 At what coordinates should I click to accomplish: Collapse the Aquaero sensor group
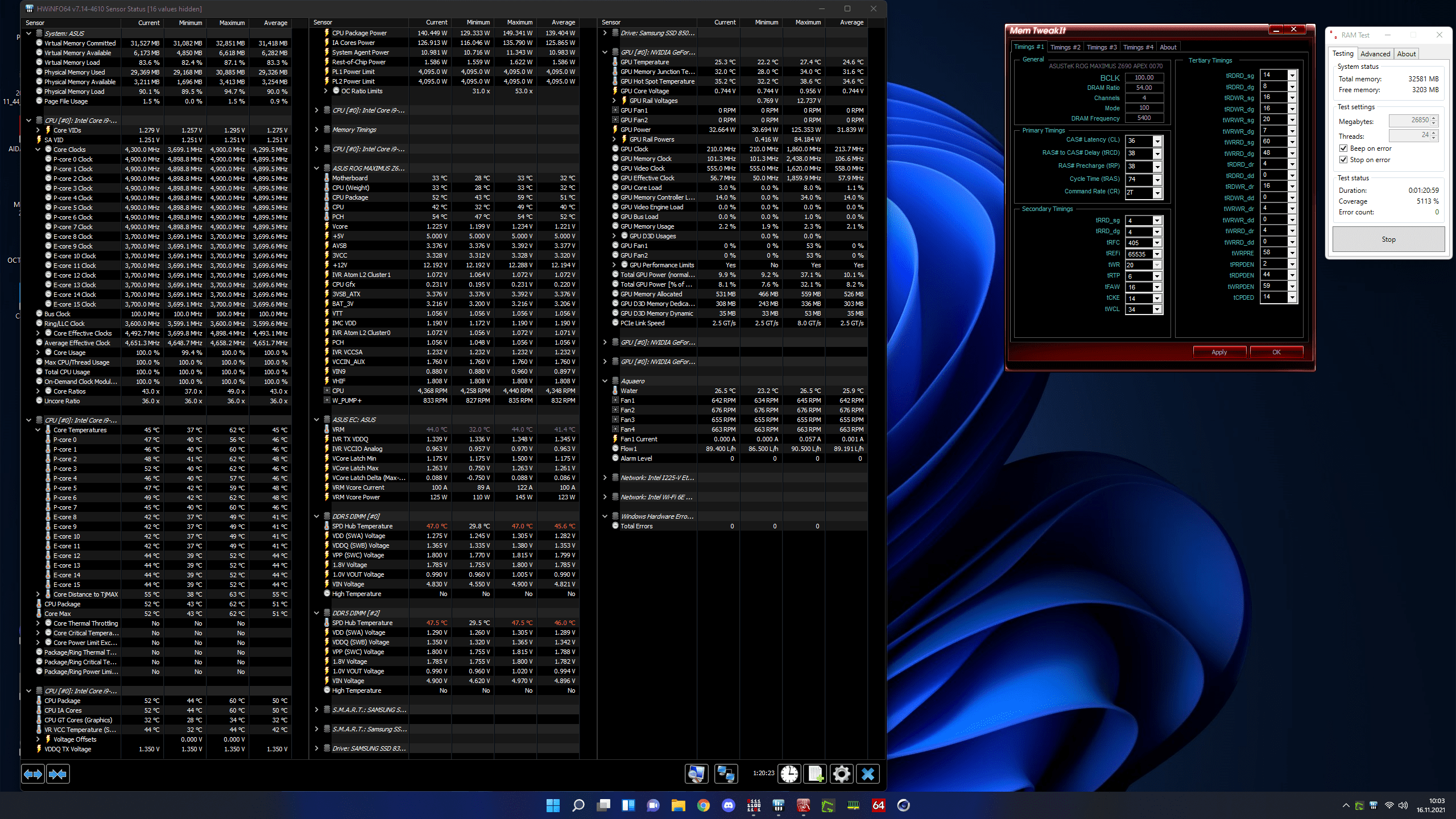click(x=605, y=381)
